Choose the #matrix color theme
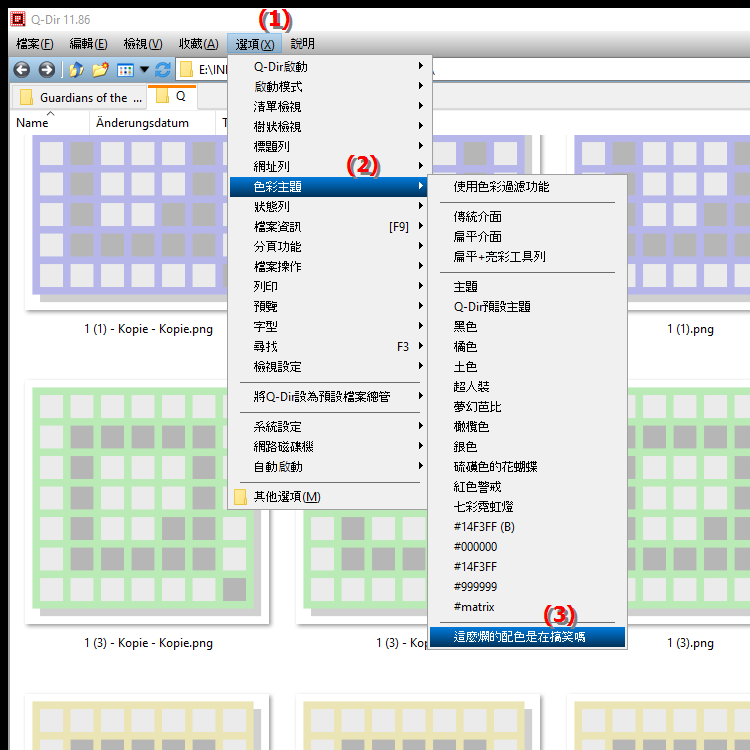 [x=527, y=607]
